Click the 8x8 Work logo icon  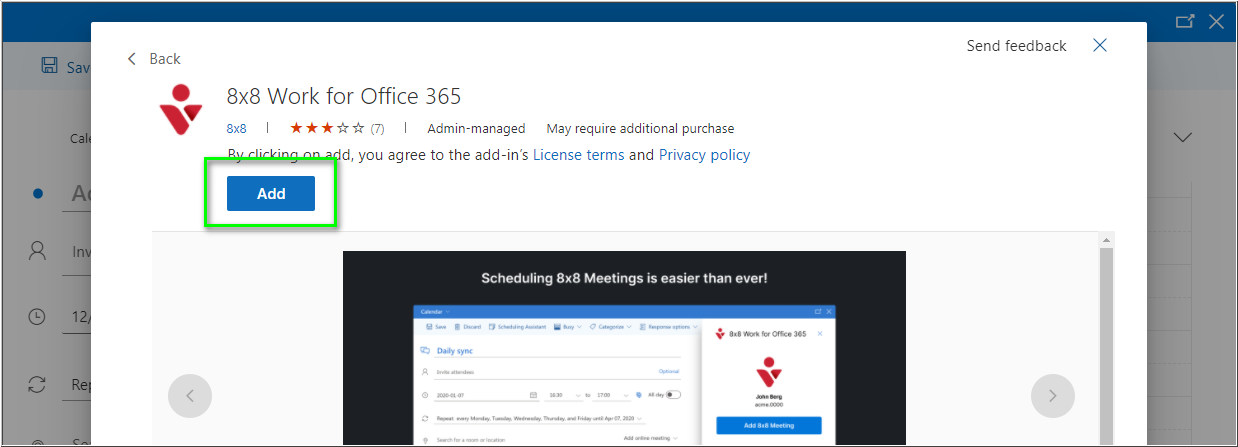pos(181,108)
